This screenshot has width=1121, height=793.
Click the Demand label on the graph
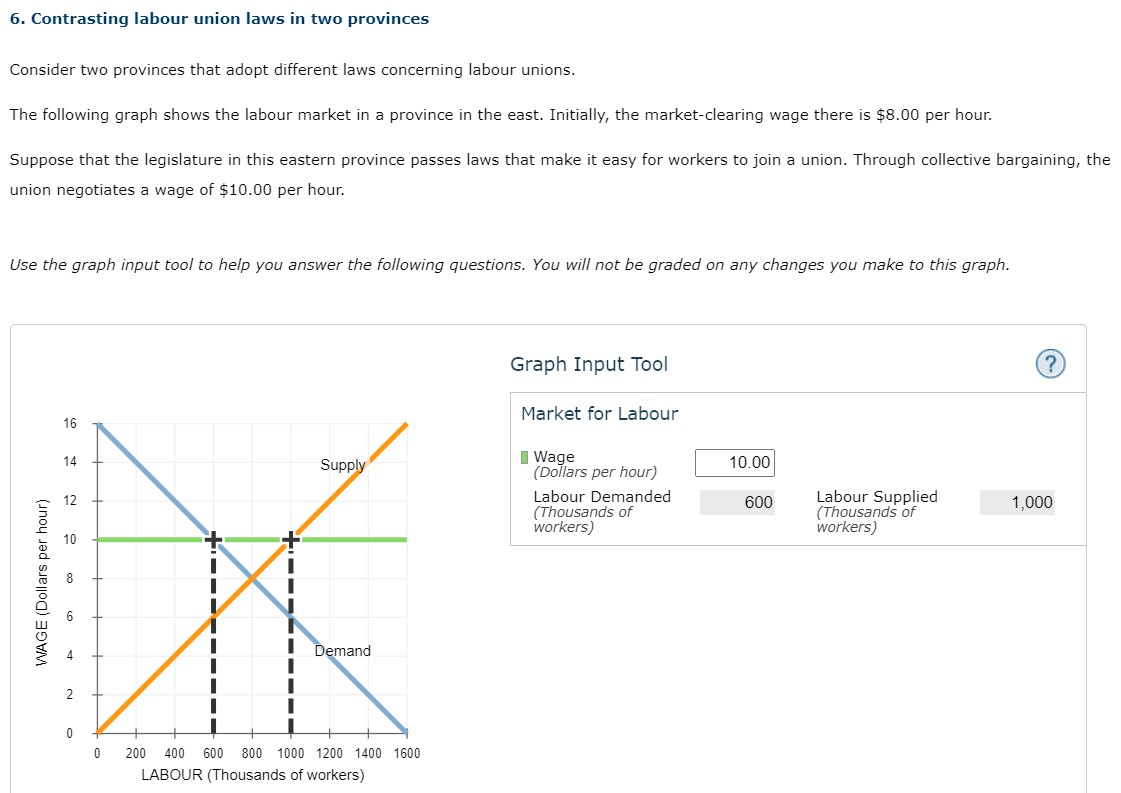[342, 651]
